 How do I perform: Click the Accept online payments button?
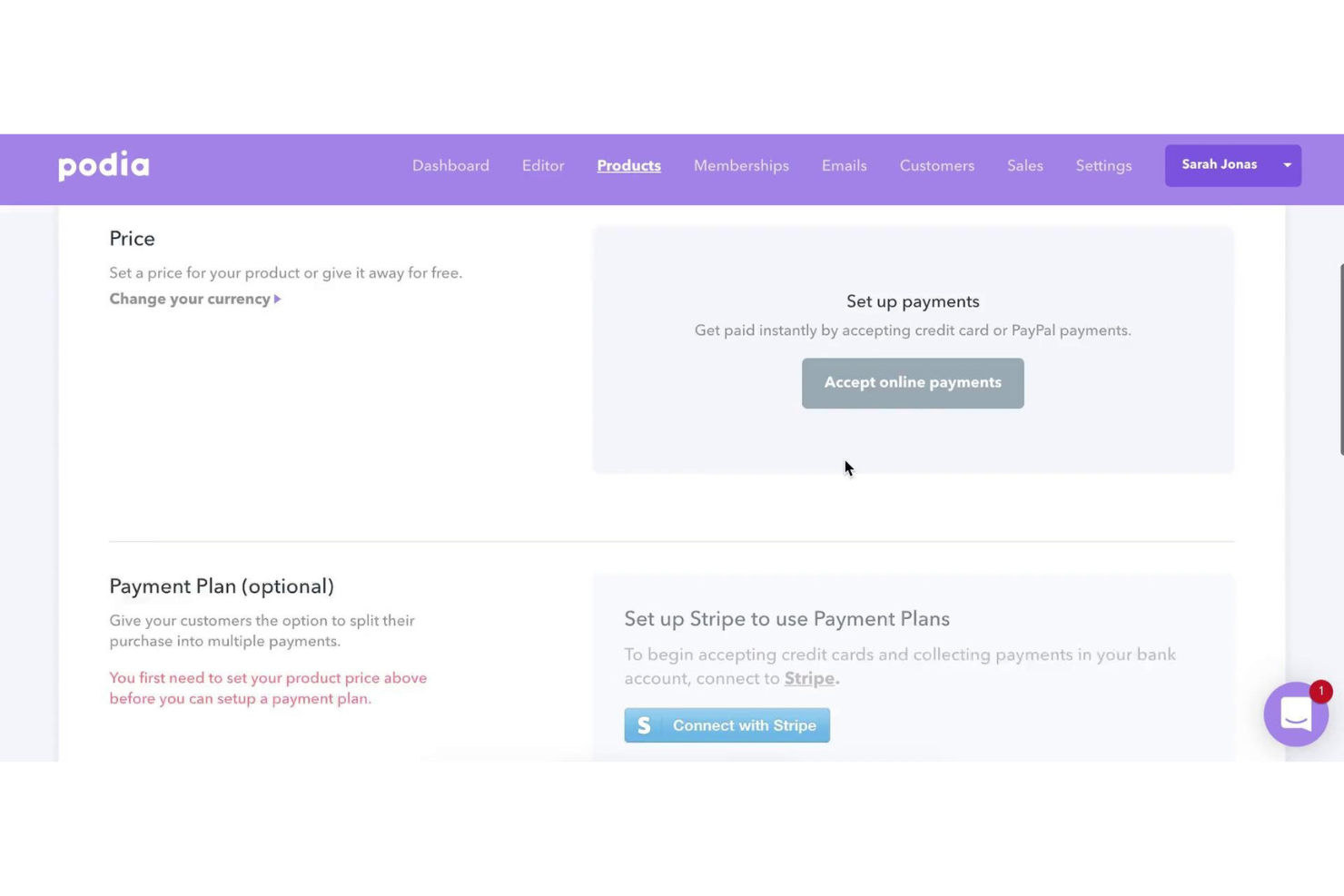(x=912, y=382)
